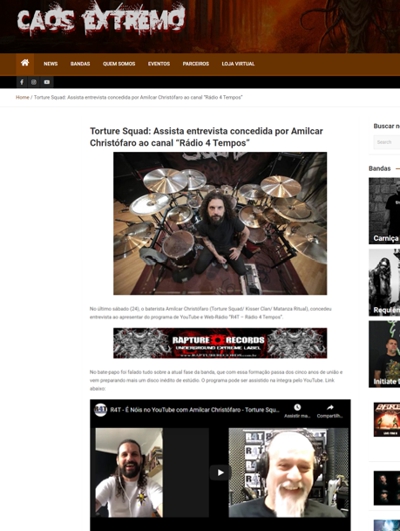Open the EVENTOS menu item
Screen dimensions: 400x531
click(x=159, y=64)
